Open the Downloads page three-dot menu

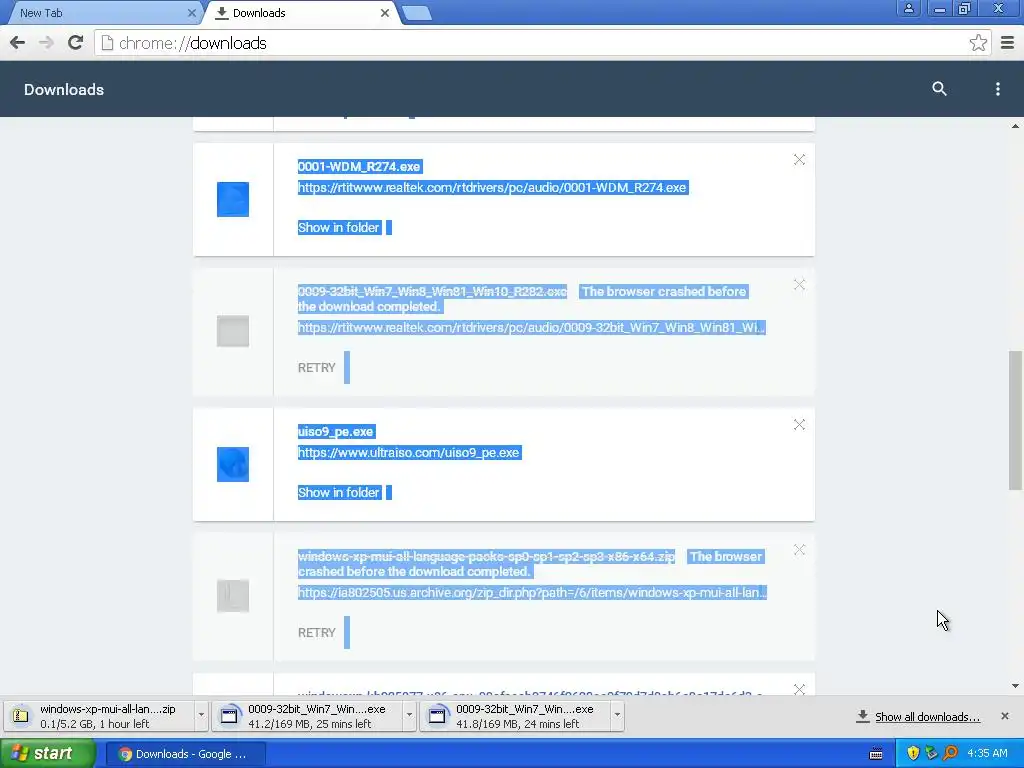point(997,89)
